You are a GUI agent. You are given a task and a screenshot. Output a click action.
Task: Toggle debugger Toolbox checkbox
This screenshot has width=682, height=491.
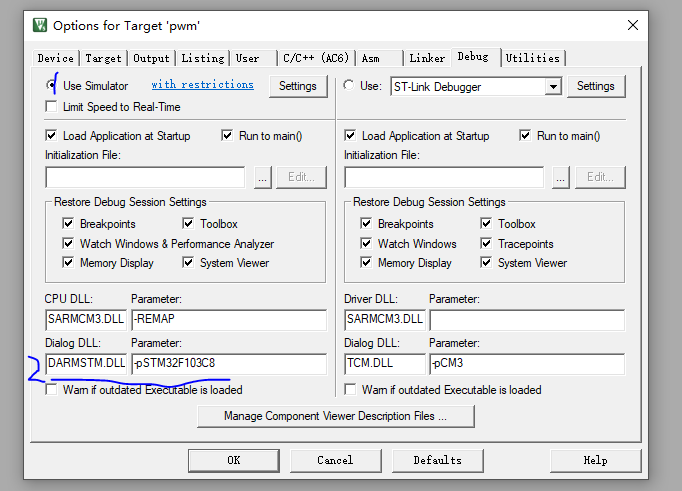click(x=486, y=224)
